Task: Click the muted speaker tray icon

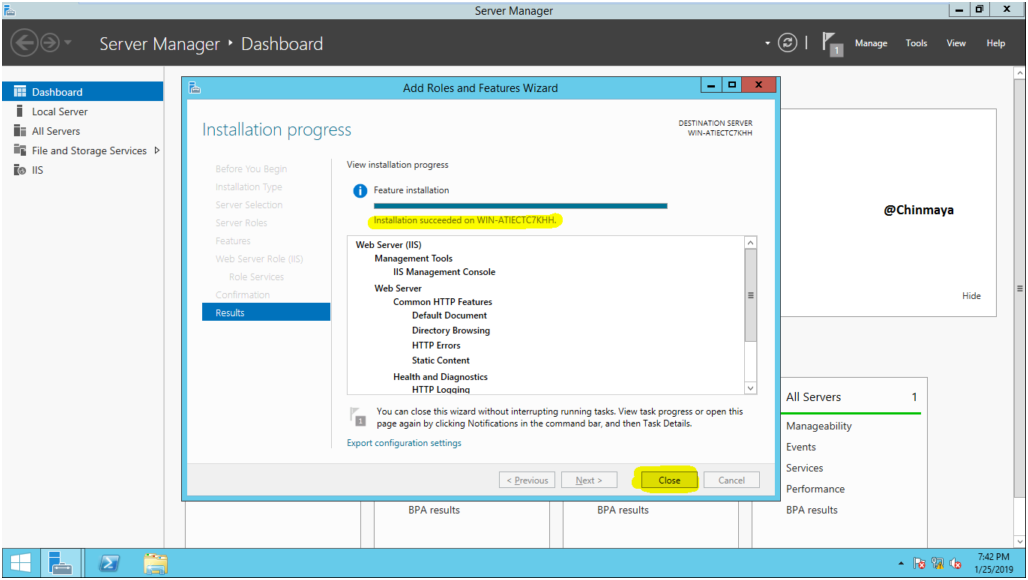Action: [x=955, y=564]
